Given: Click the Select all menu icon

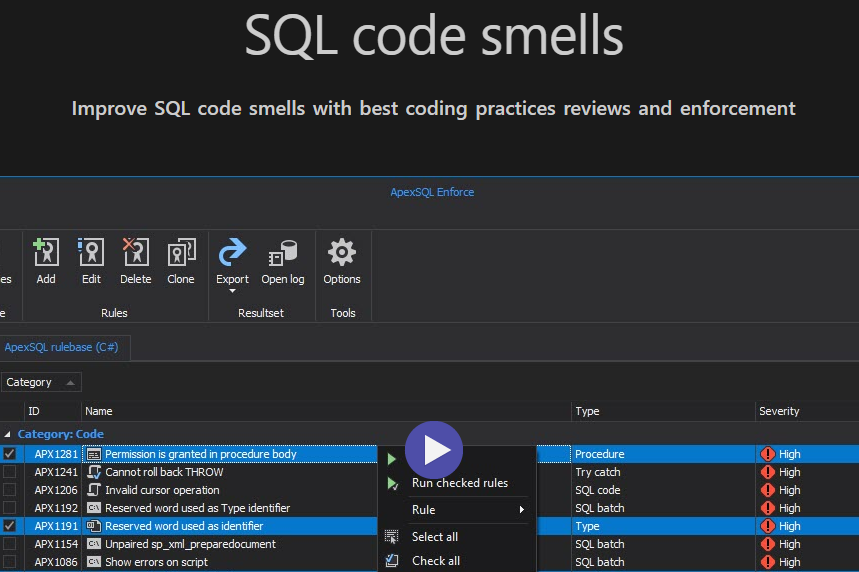Looking at the screenshot, I should pos(392,537).
